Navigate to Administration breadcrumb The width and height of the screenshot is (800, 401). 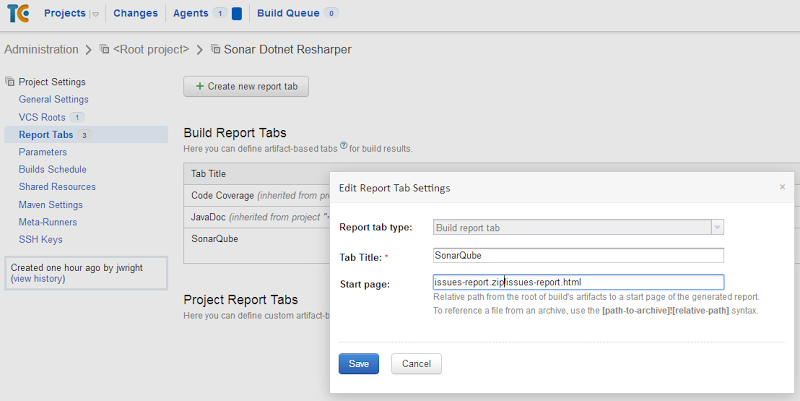pyautogui.click(x=41, y=49)
